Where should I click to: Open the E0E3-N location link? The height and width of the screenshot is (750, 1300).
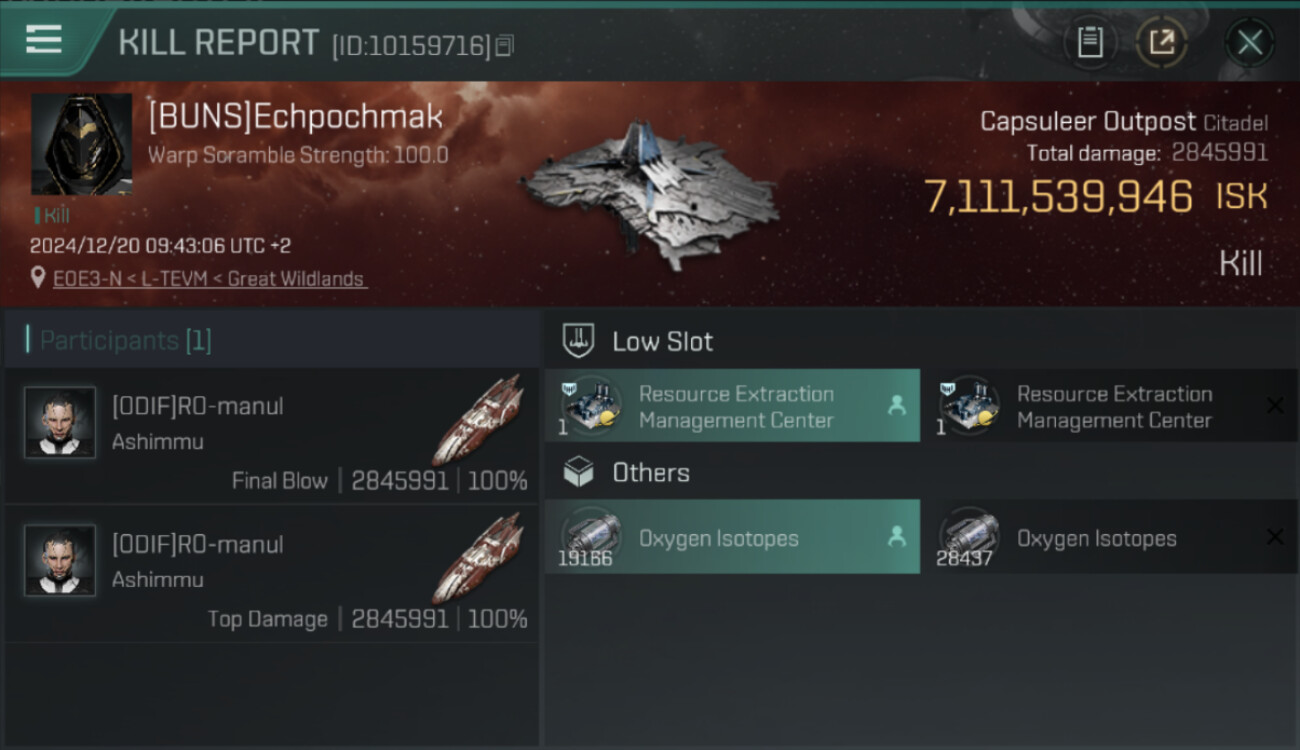coord(210,279)
